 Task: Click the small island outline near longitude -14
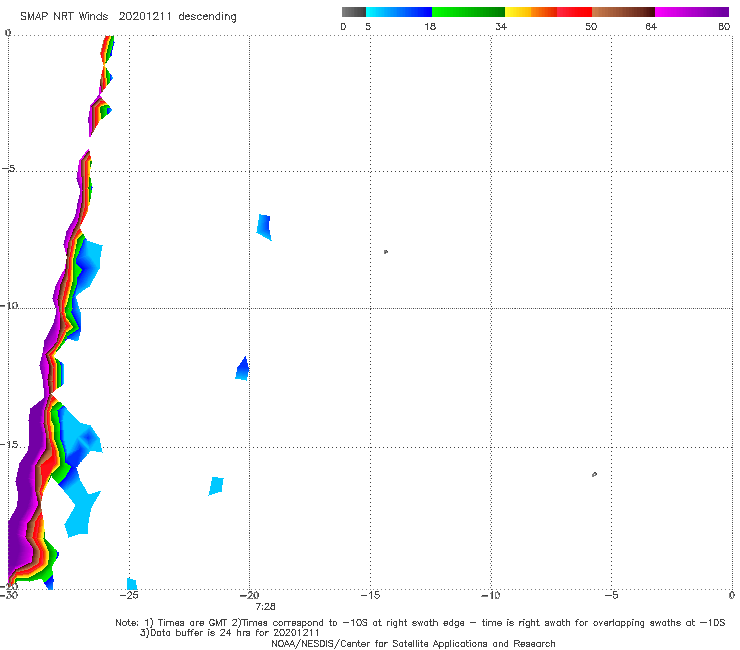(x=386, y=252)
